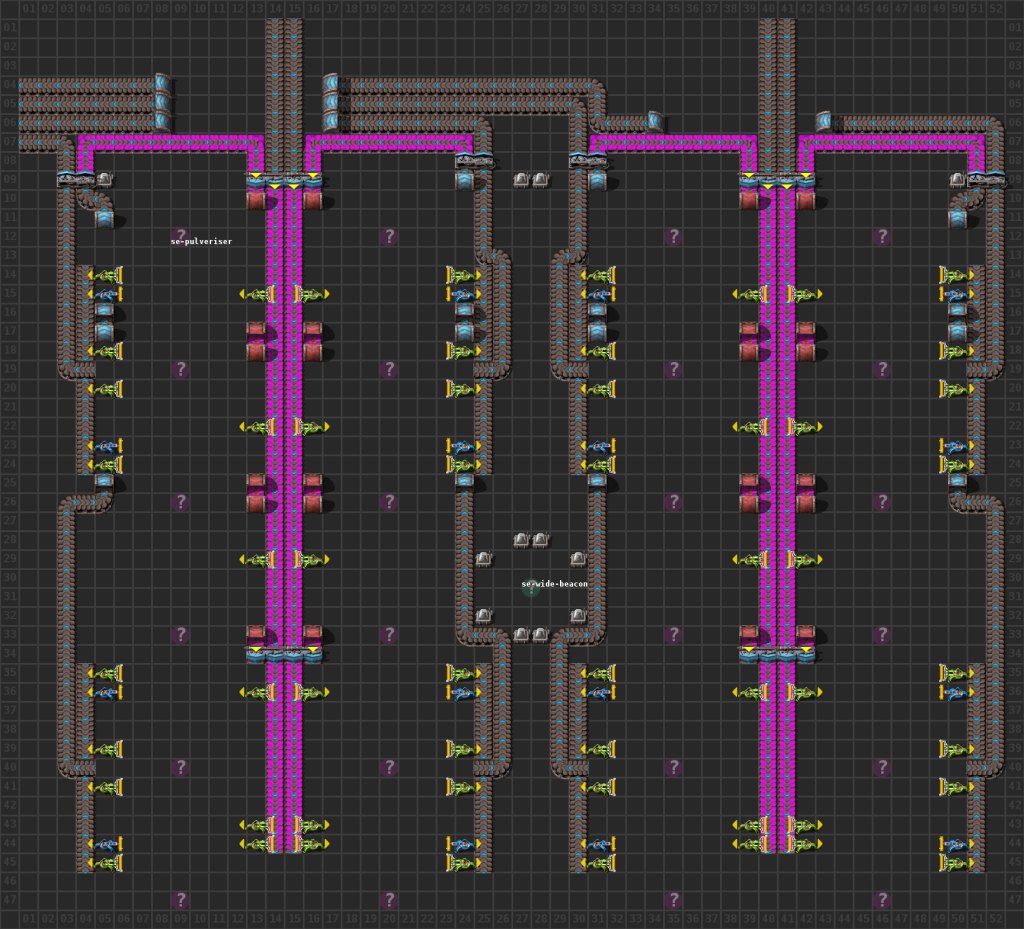Pick the blue underground belt at column 43, row 06
Image resolution: width=1024 pixels, height=929 pixels.
825,121
